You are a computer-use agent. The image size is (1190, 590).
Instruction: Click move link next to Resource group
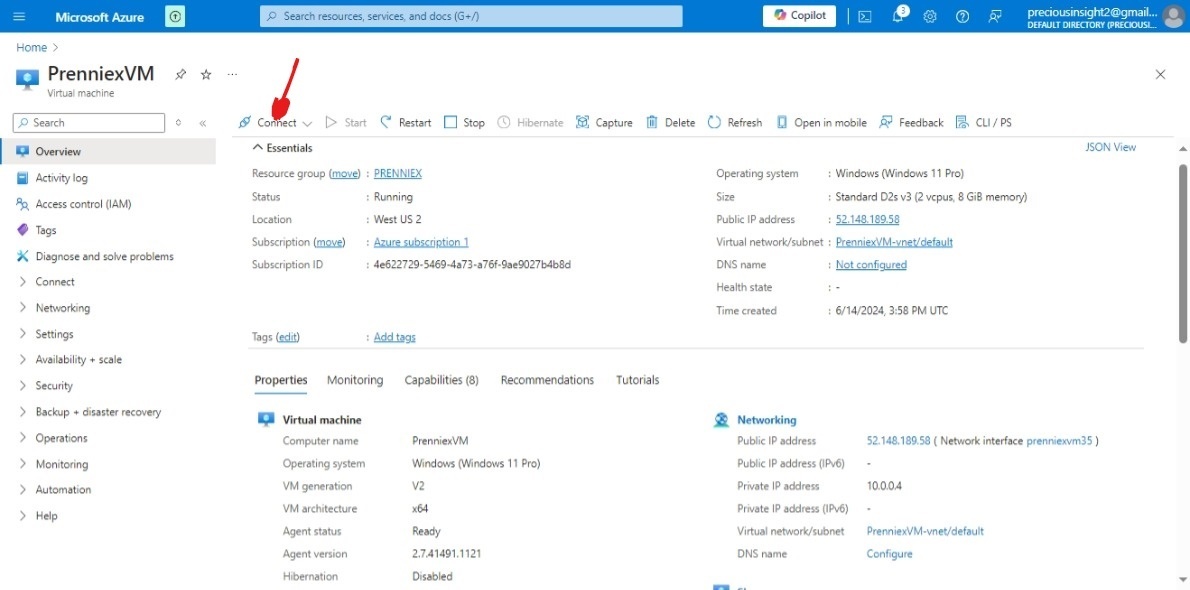coord(345,174)
